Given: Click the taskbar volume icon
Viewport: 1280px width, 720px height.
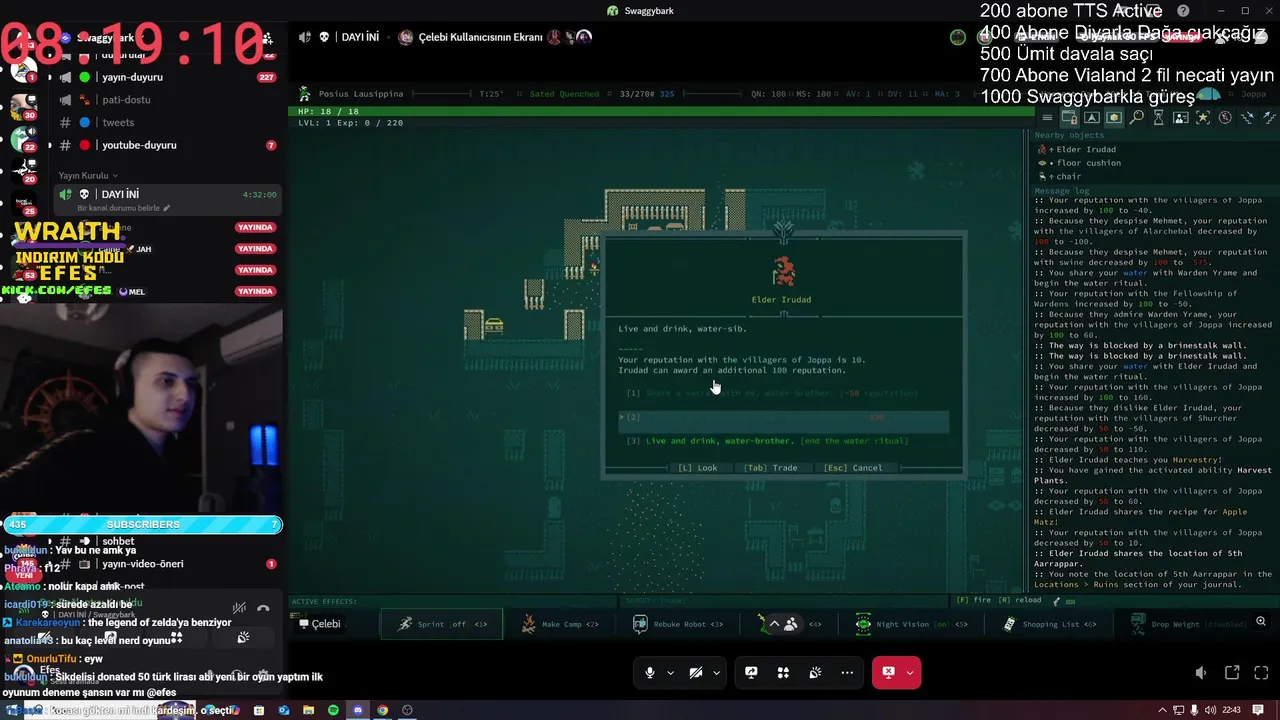Looking at the screenshot, I should [1210, 710].
